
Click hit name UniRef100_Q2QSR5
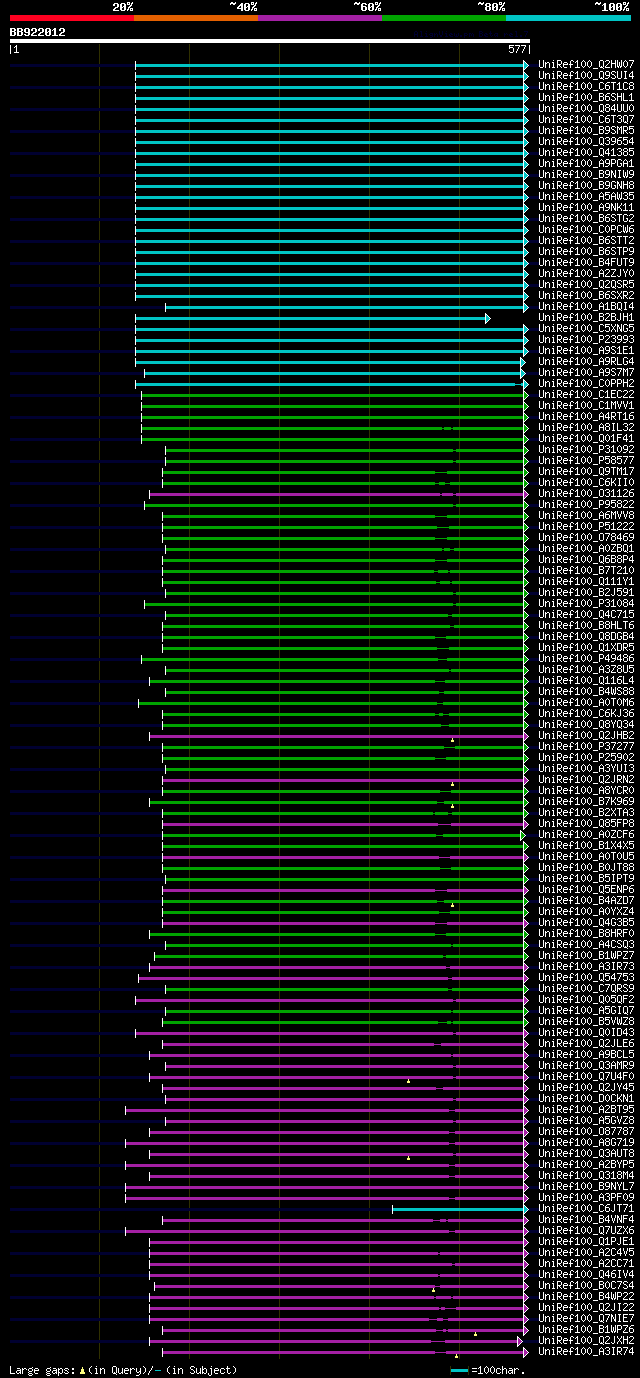point(586,284)
